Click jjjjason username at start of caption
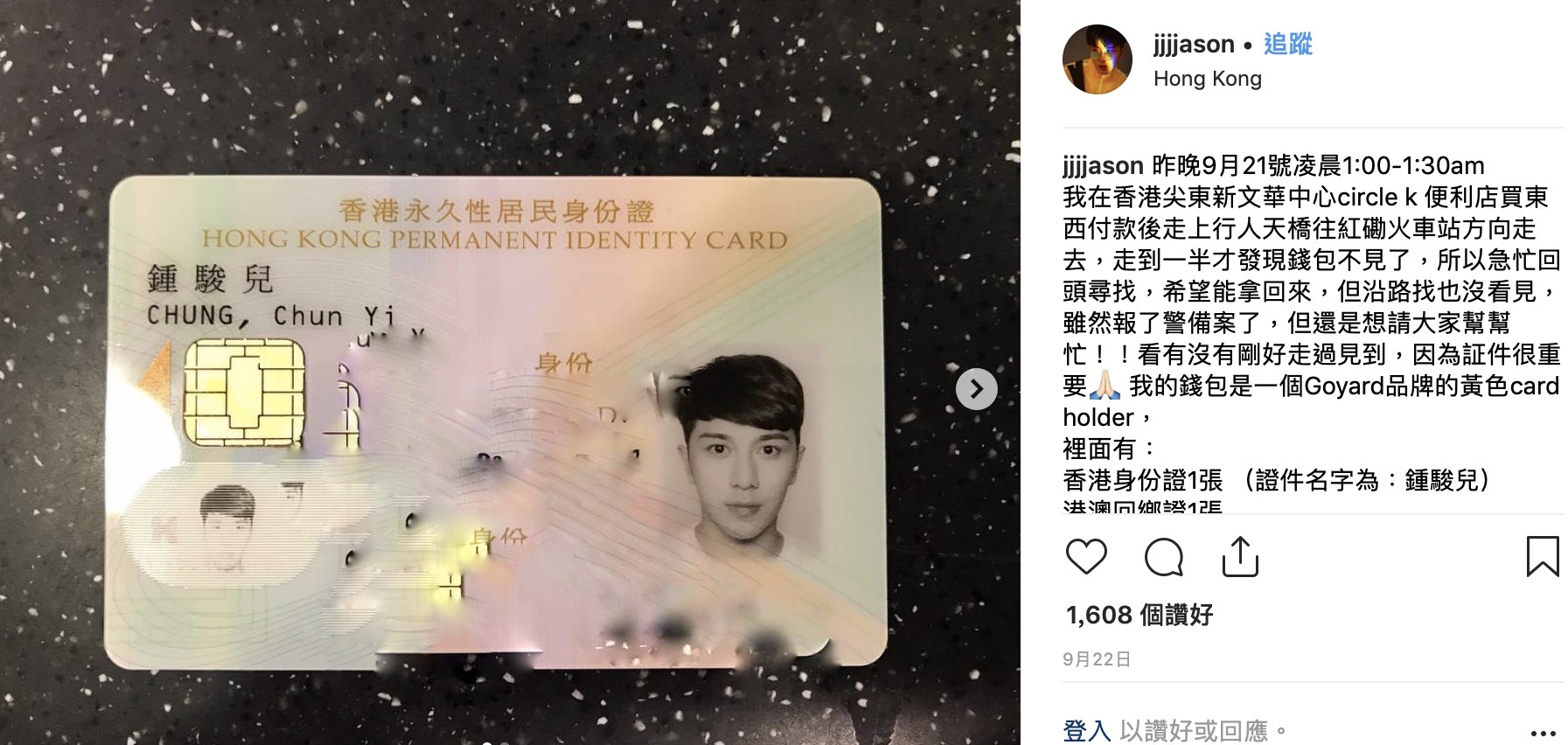 point(1103,165)
